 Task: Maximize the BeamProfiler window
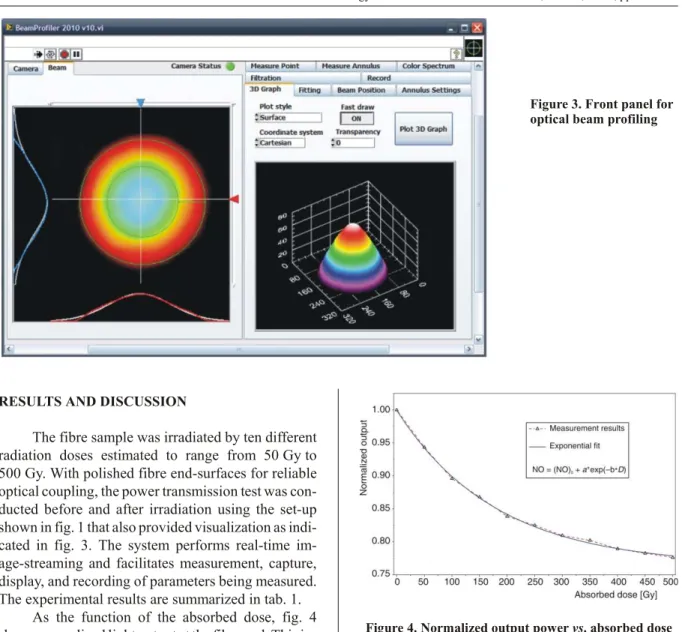(465, 28)
